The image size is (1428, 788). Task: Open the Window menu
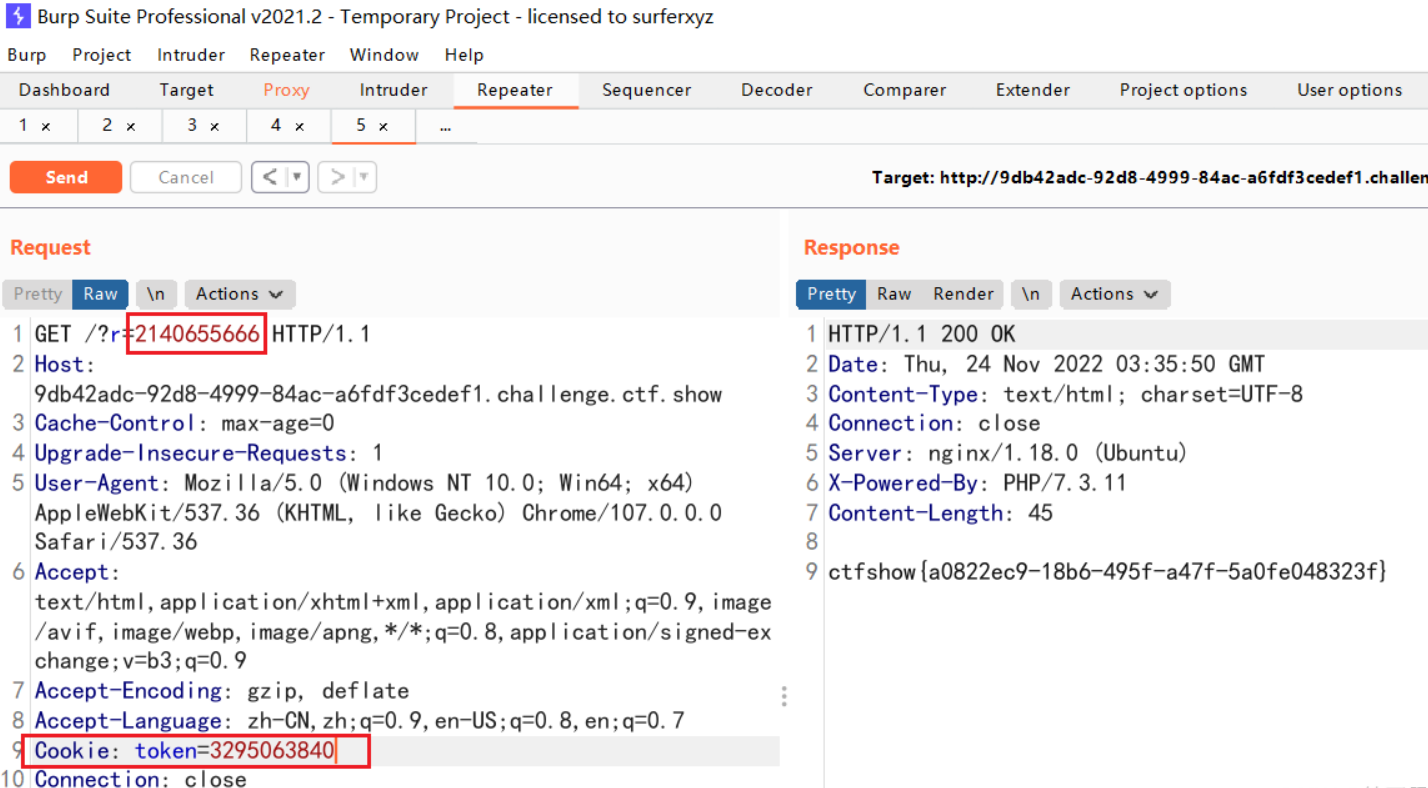384,55
